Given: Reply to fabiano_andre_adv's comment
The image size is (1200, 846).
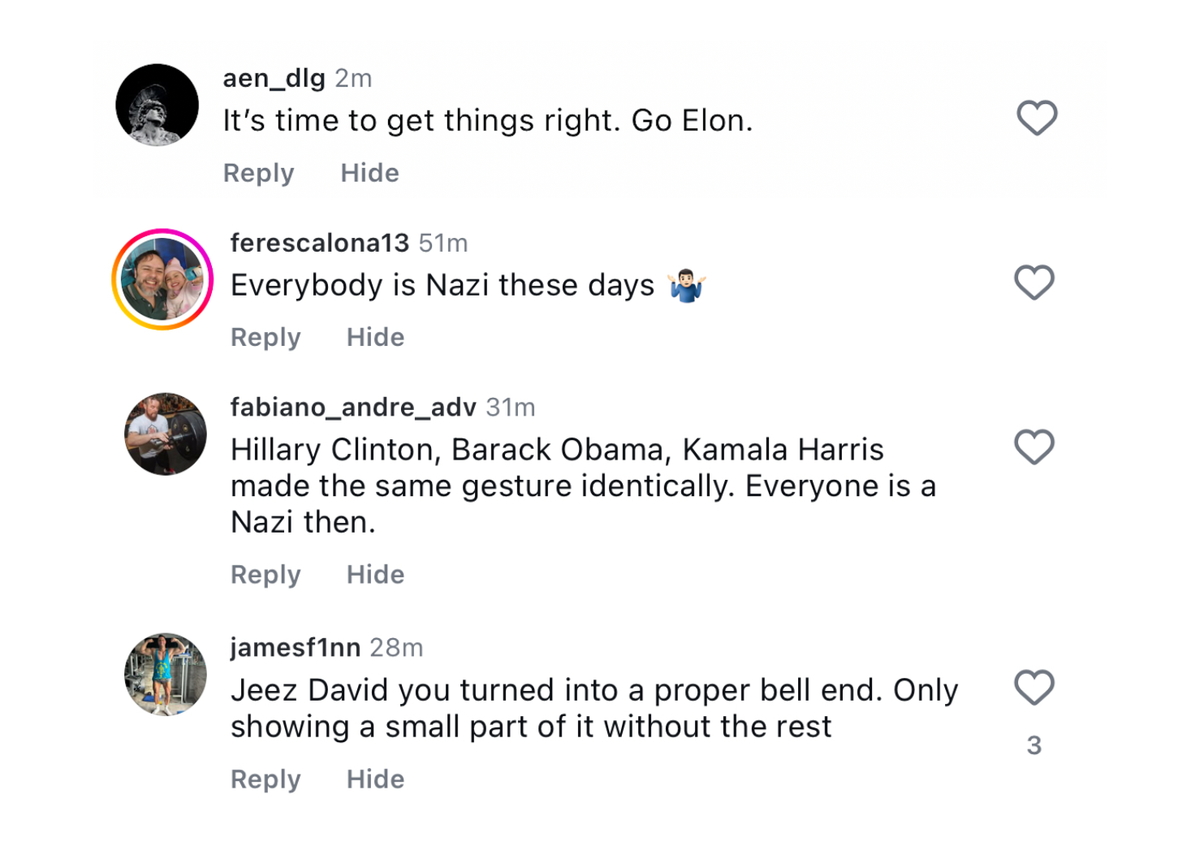Looking at the screenshot, I should pos(265,574).
